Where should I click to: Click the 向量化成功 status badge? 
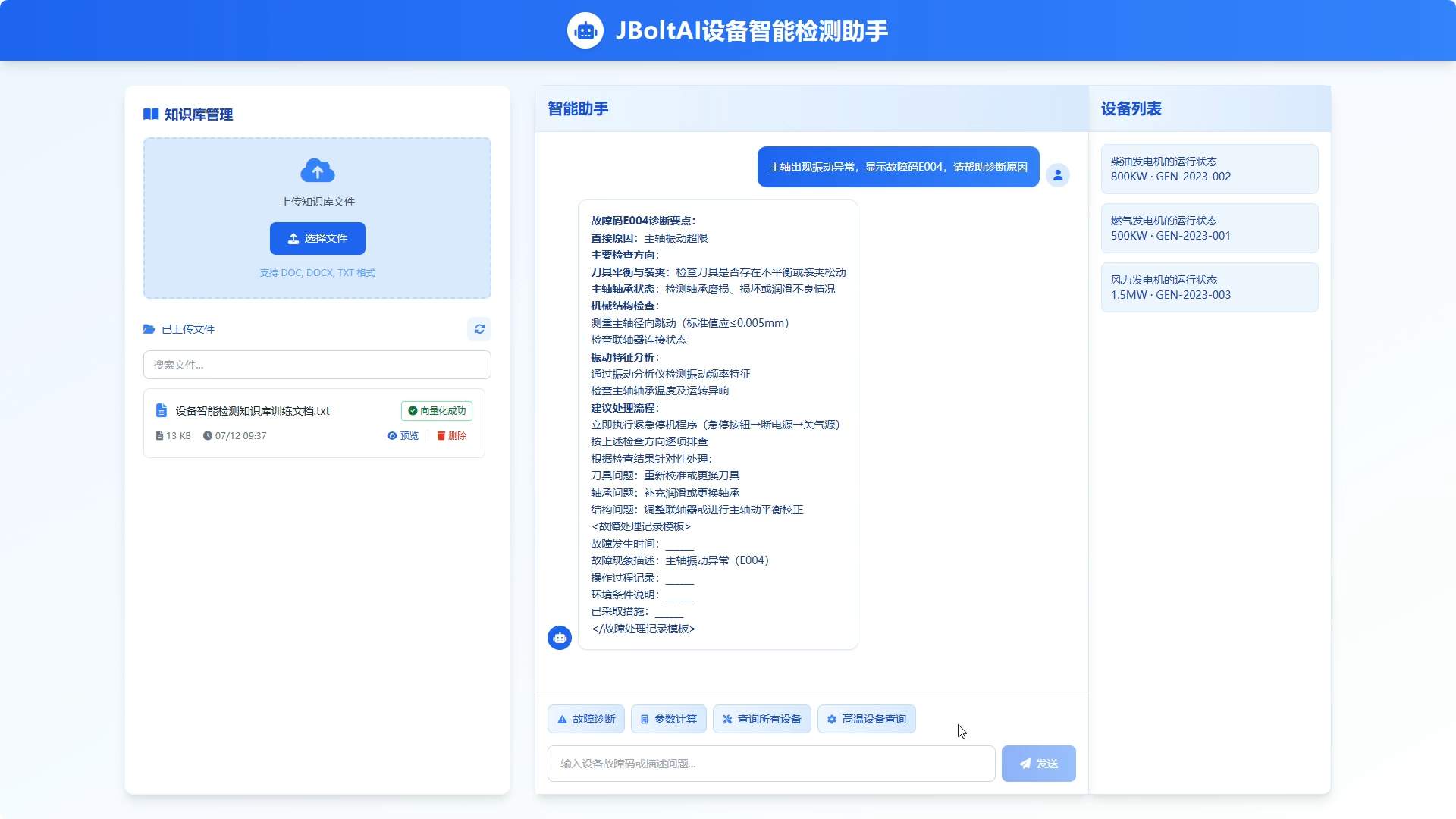[x=437, y=411]
